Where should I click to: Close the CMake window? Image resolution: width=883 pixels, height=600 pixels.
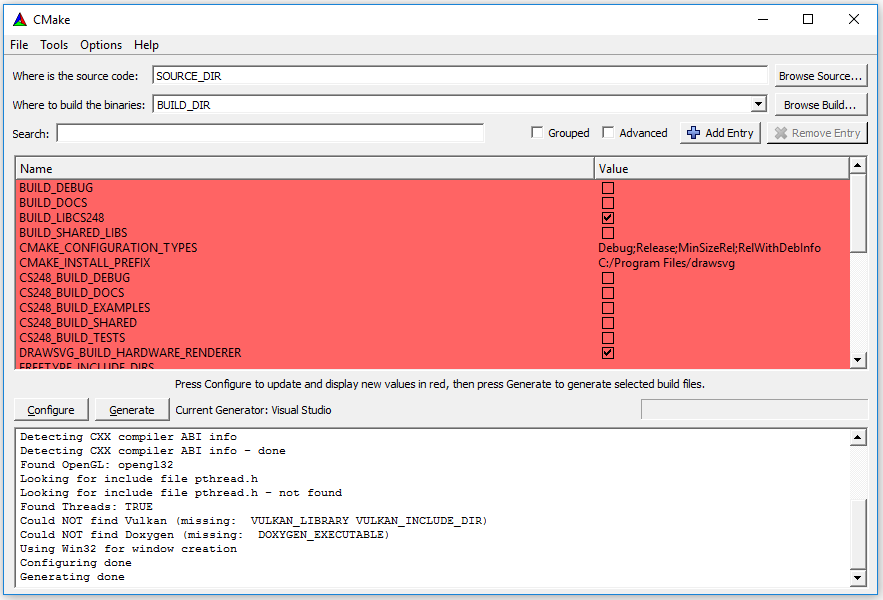pyautogui.click(x=854, y=19)
